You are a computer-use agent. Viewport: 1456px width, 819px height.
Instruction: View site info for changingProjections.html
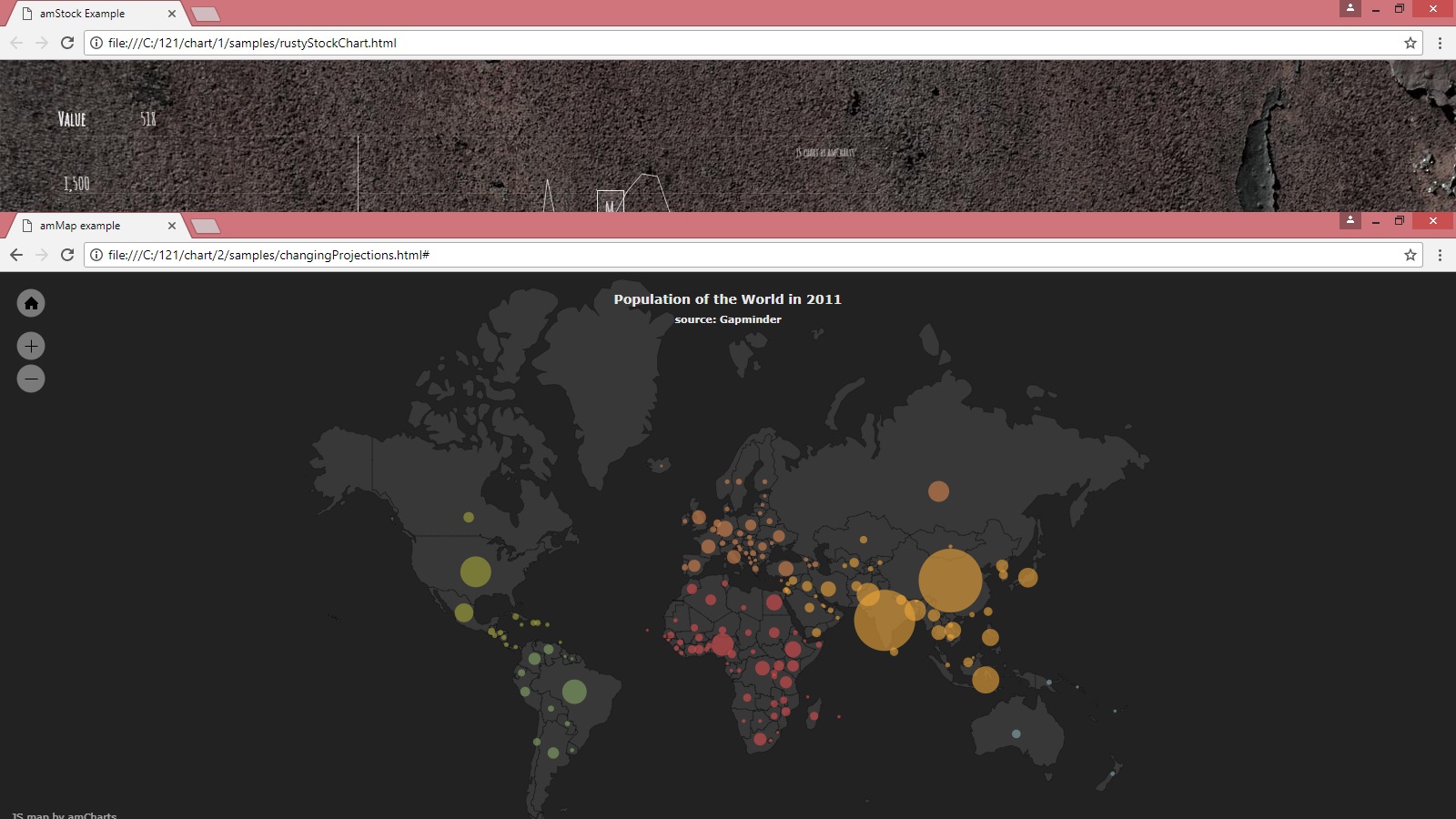pyautogui.click(x=96, y=255)
